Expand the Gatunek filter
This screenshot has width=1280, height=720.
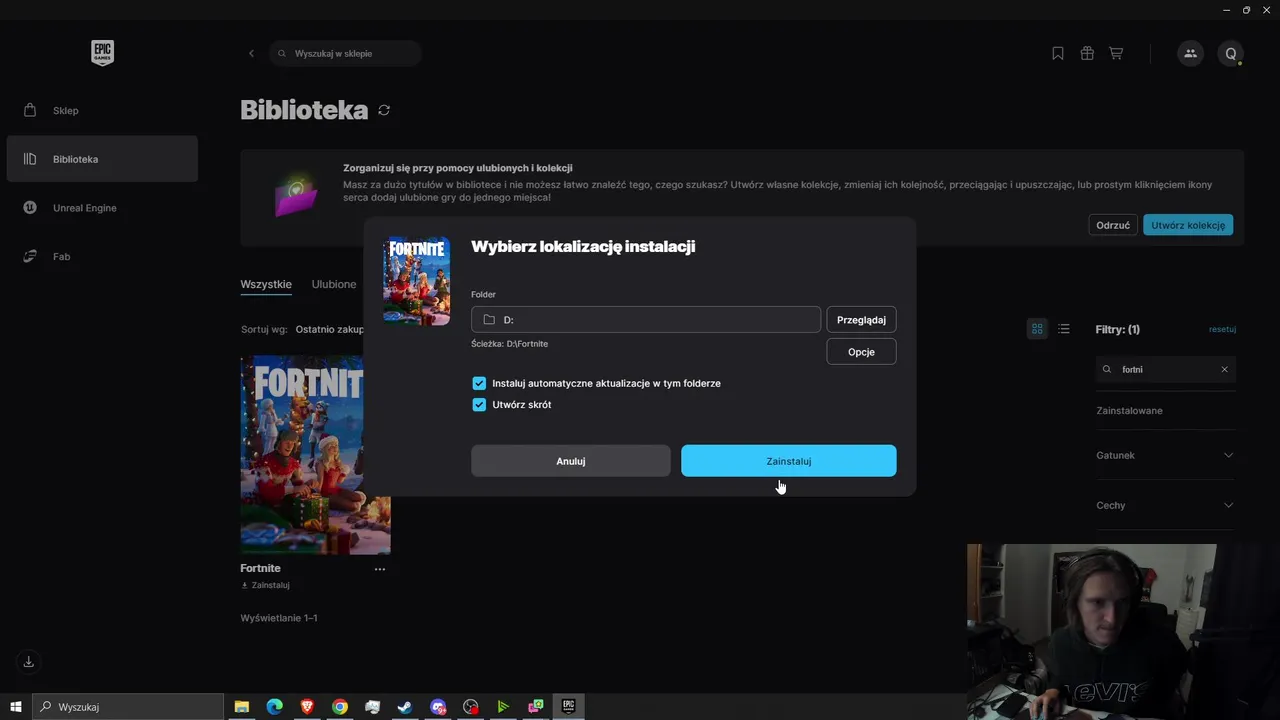[1166, 455]
